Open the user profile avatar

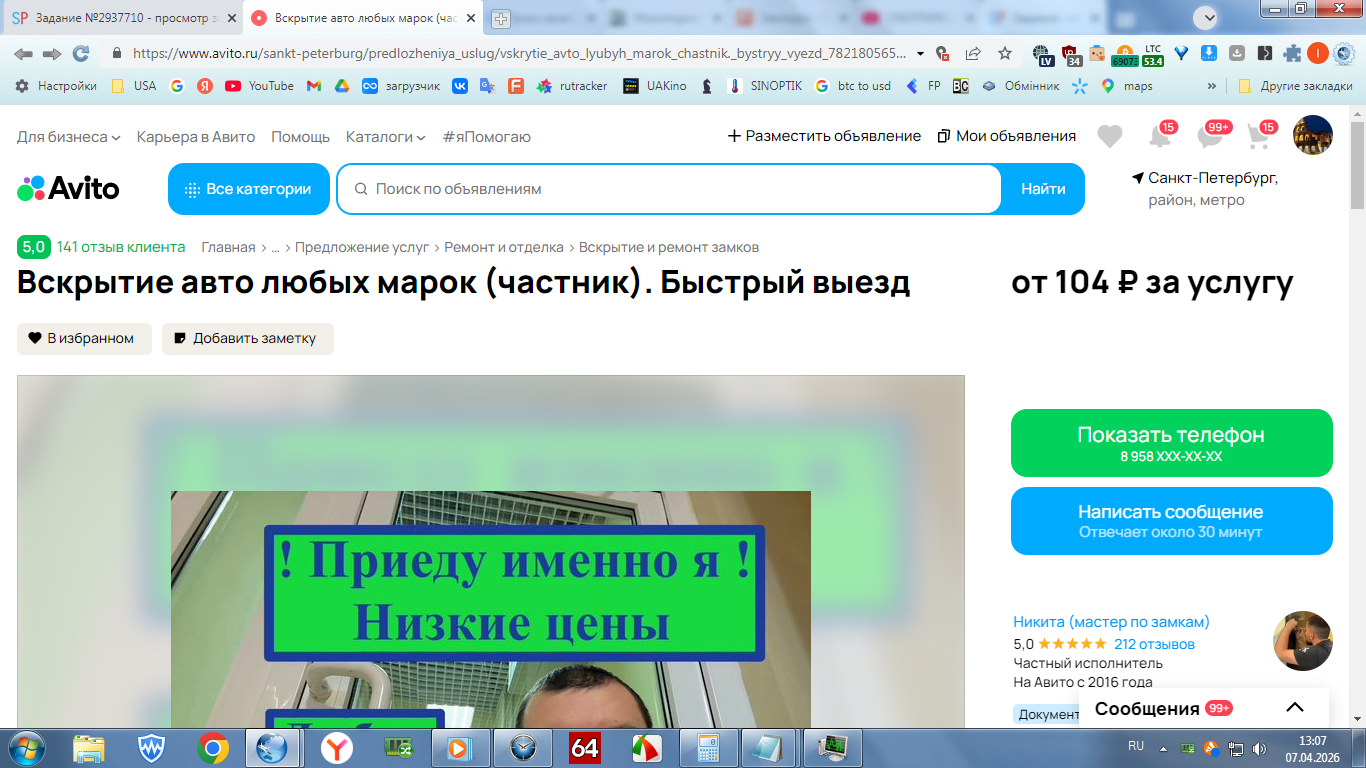pos(1312,135)
